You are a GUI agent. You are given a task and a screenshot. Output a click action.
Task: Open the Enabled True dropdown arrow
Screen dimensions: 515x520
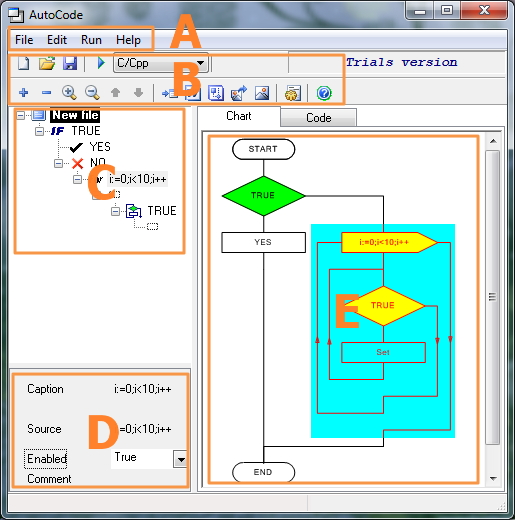coord(181,460)
